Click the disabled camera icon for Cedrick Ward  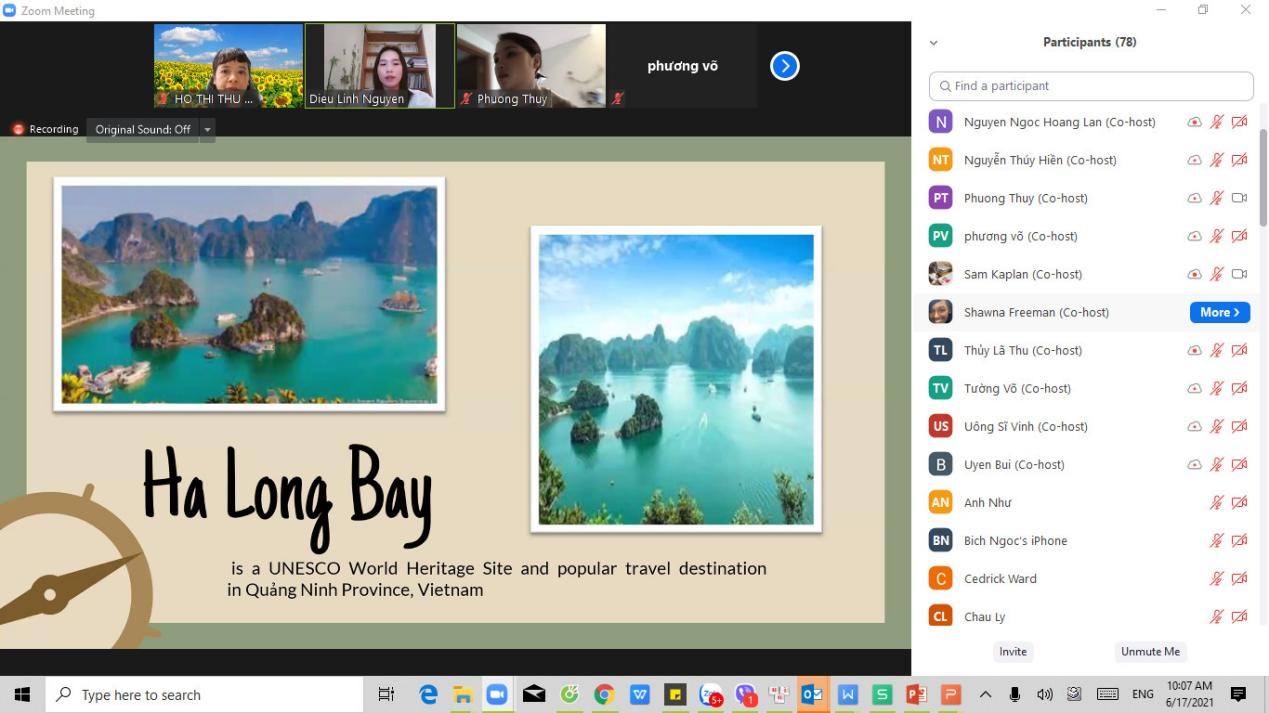coord(1240,579)
